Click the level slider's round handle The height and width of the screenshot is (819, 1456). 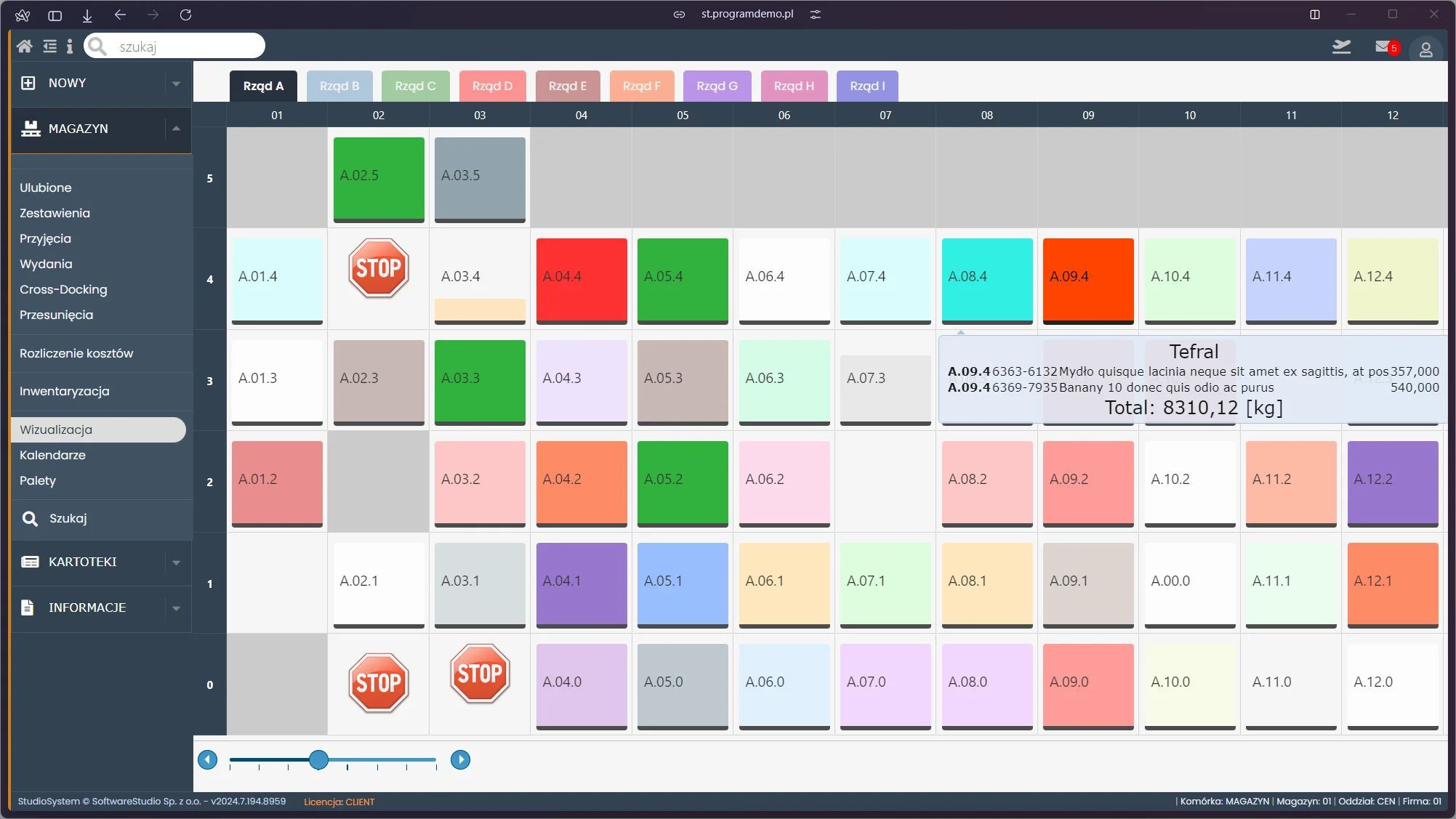tap(318, 760)
